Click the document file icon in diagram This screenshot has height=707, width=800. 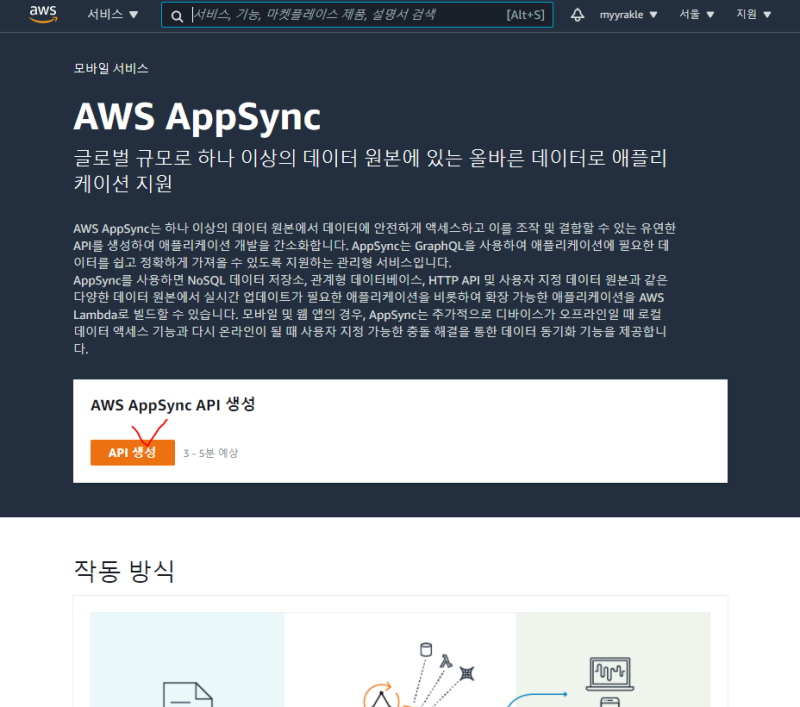[x=187, y=694]
